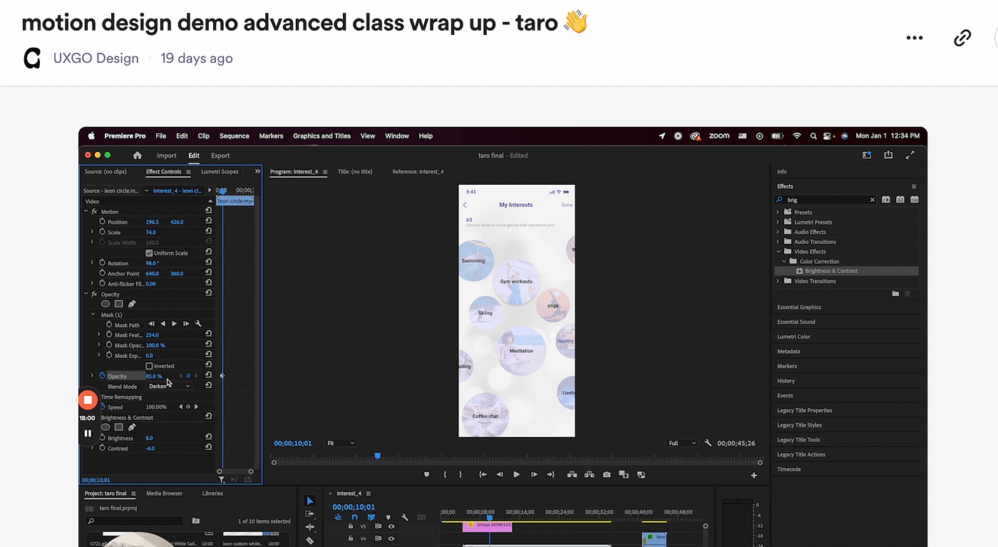Select the opacity pen mask tool
The image size is (998, 547).
[x=132, y=304]
